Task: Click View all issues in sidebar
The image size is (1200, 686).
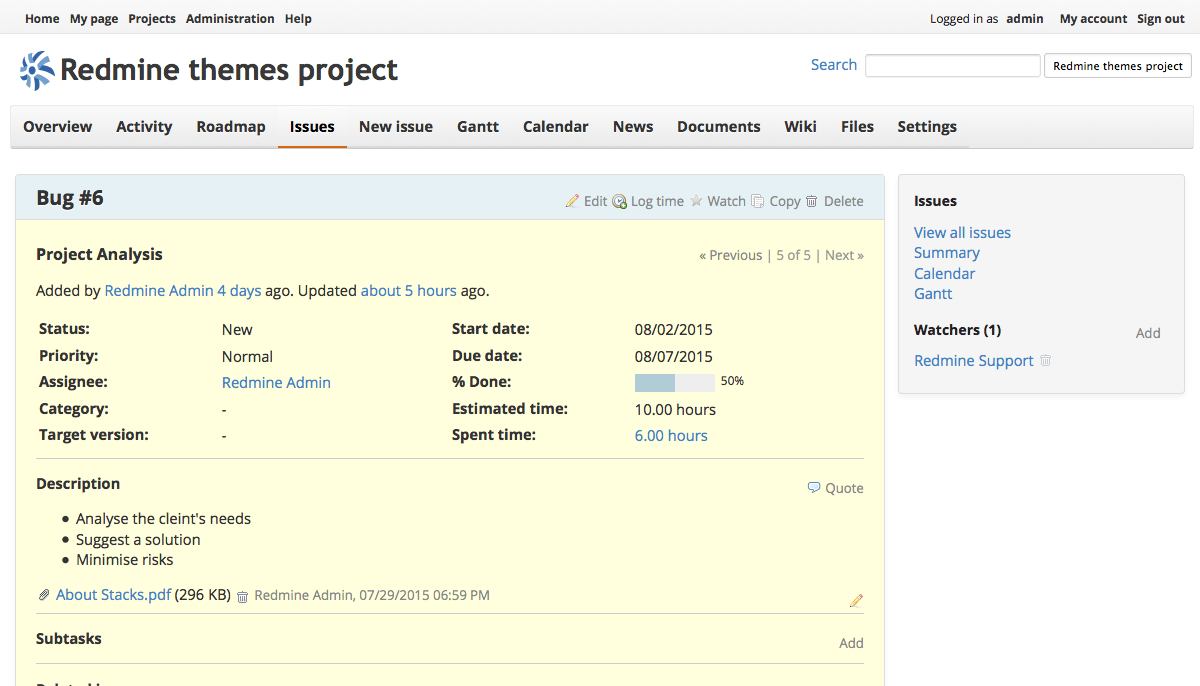Action: 962,233
